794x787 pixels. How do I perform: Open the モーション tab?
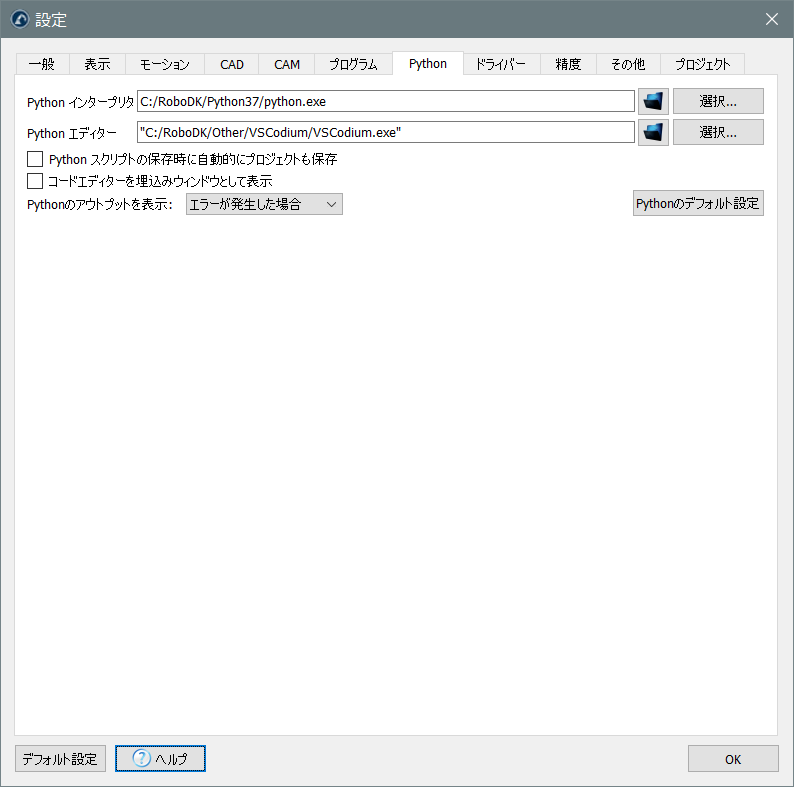pyautogui.click(x=165, y=64)
